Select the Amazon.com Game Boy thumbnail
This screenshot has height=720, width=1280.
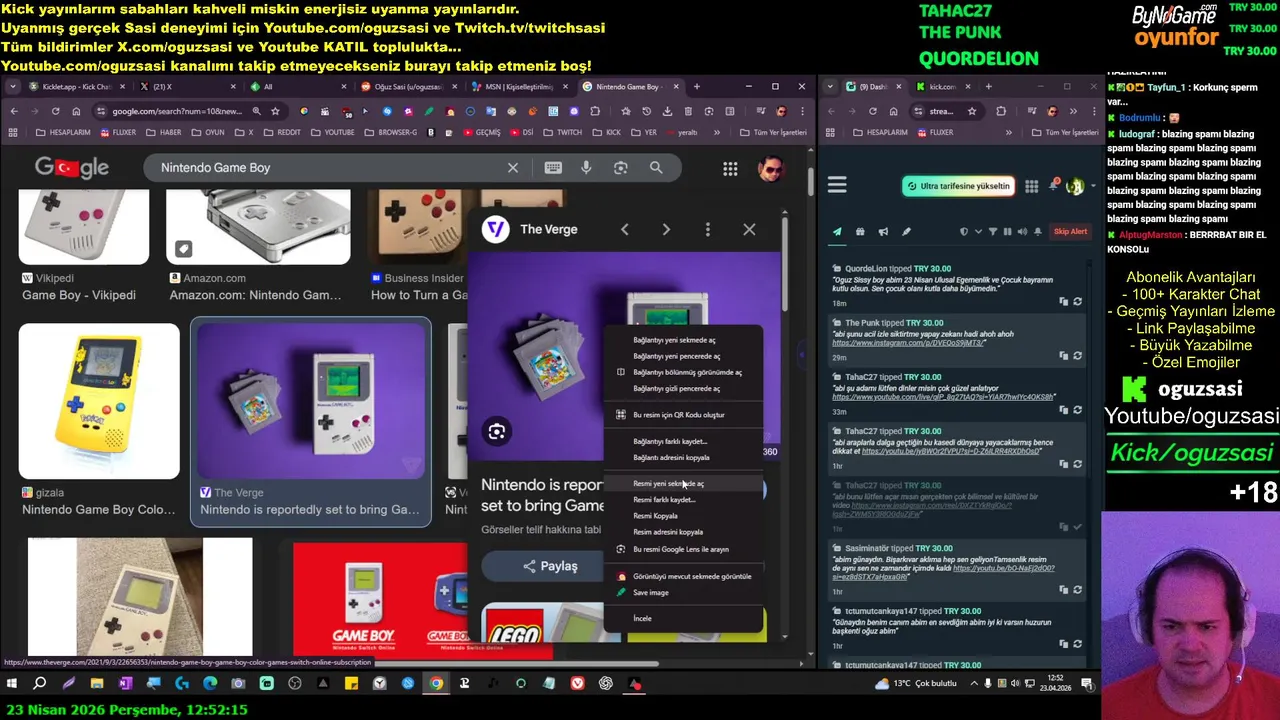coord(258,227)
